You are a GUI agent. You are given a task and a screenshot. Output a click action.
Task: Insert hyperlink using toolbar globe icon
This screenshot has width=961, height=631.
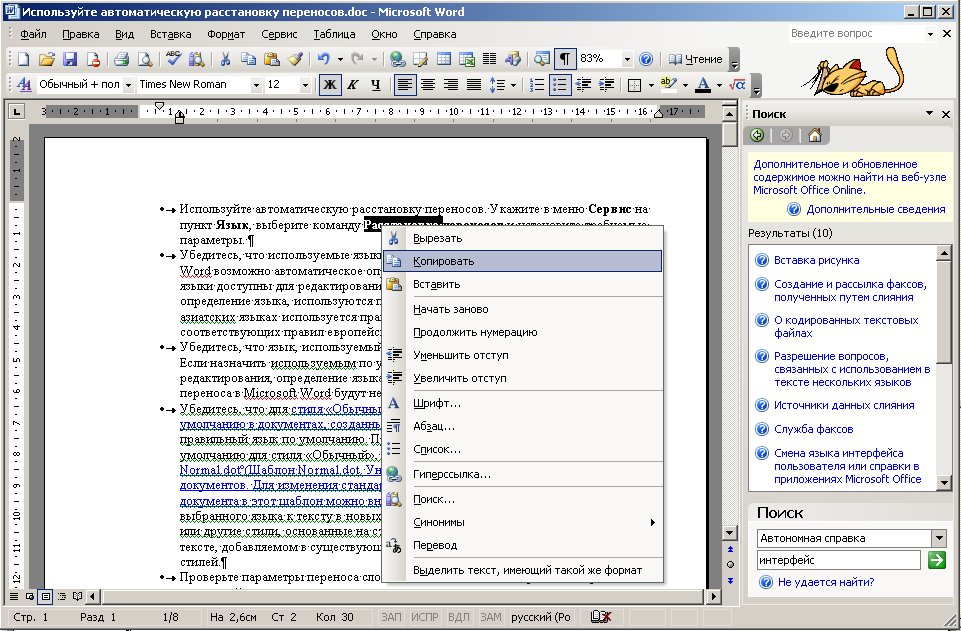tap(397, 59)
